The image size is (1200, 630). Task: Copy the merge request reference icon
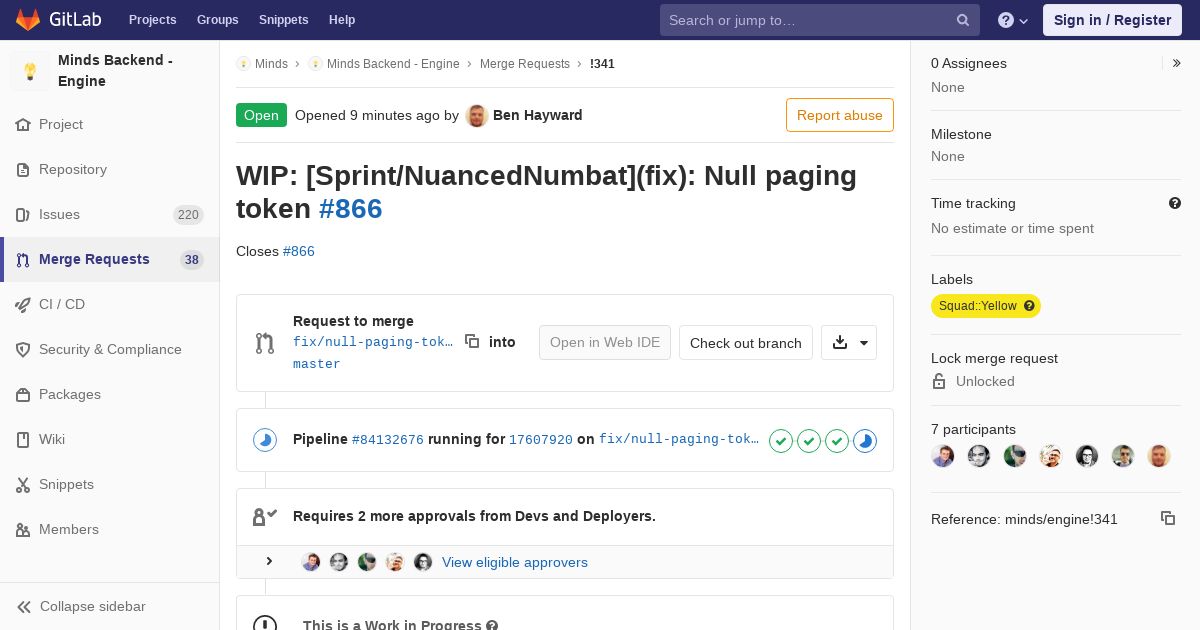click(x=1168, y=518)
